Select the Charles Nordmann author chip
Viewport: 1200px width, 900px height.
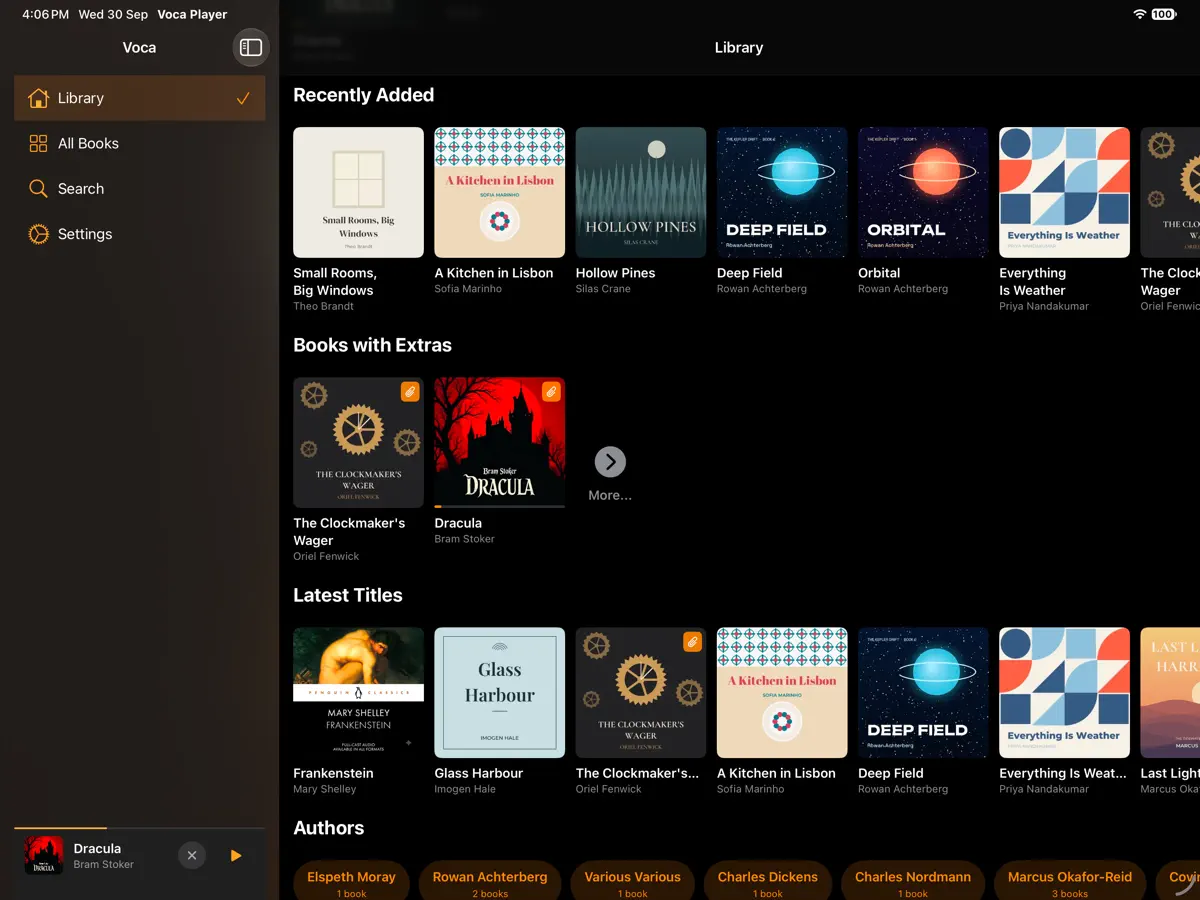click(913, 880)
